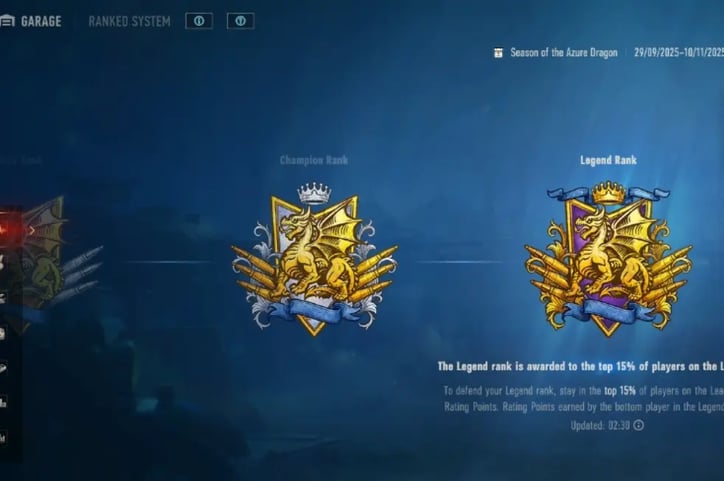The width and height of the screenshot is (724, 481).
Task: Click the bottom-most left sidebar icon
Action: click(3, 438)
